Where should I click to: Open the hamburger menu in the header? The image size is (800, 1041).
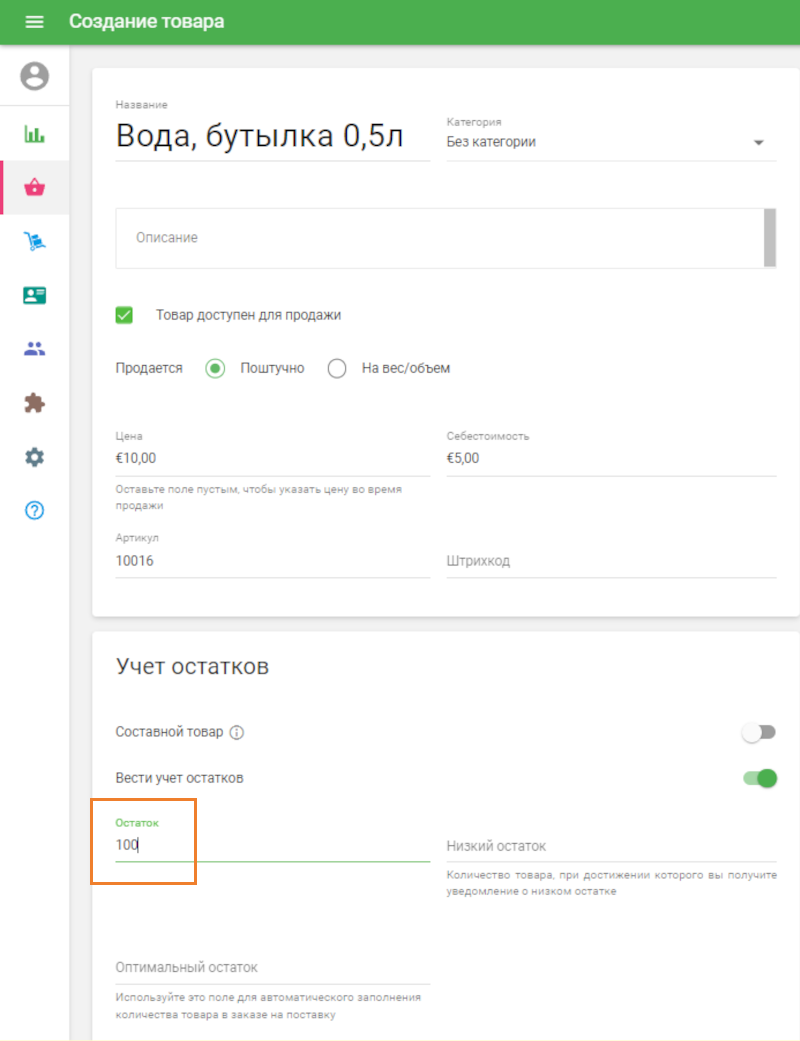pos(34,21)
